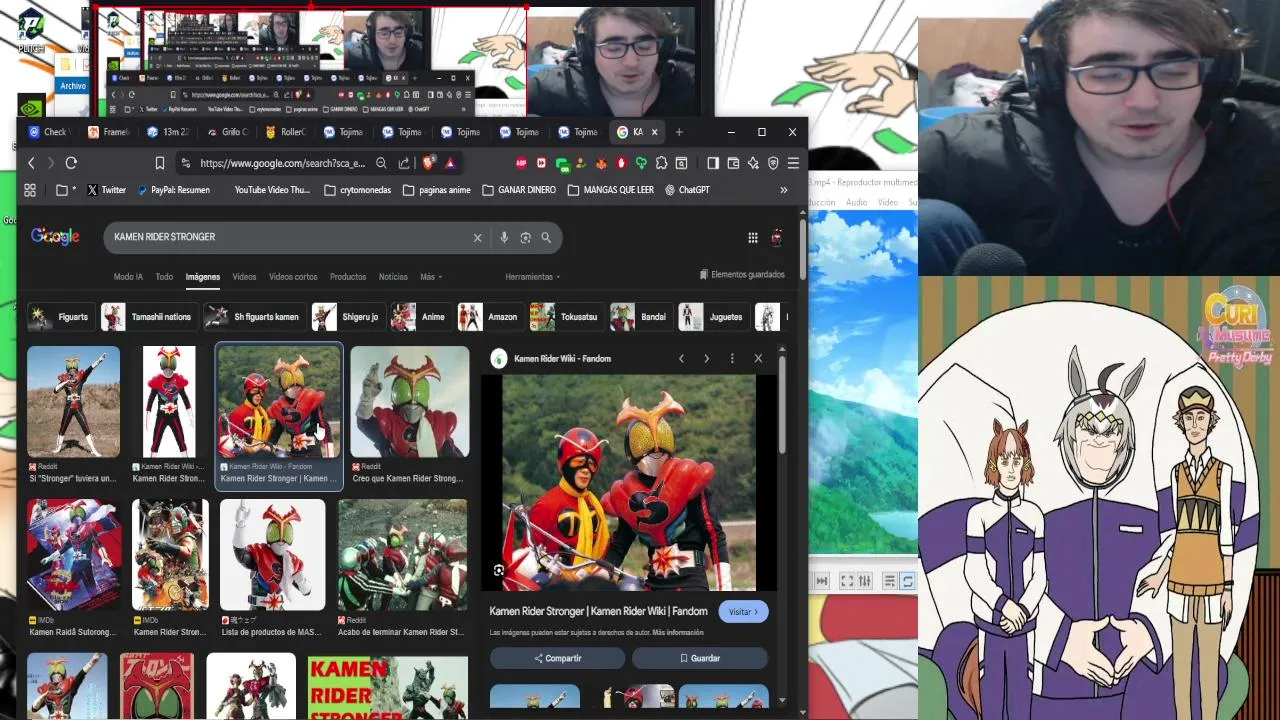The width and height of the screenshot is (1280, 720).
Task: Toggle fullscreen in the VLC player
Action: 846,581
